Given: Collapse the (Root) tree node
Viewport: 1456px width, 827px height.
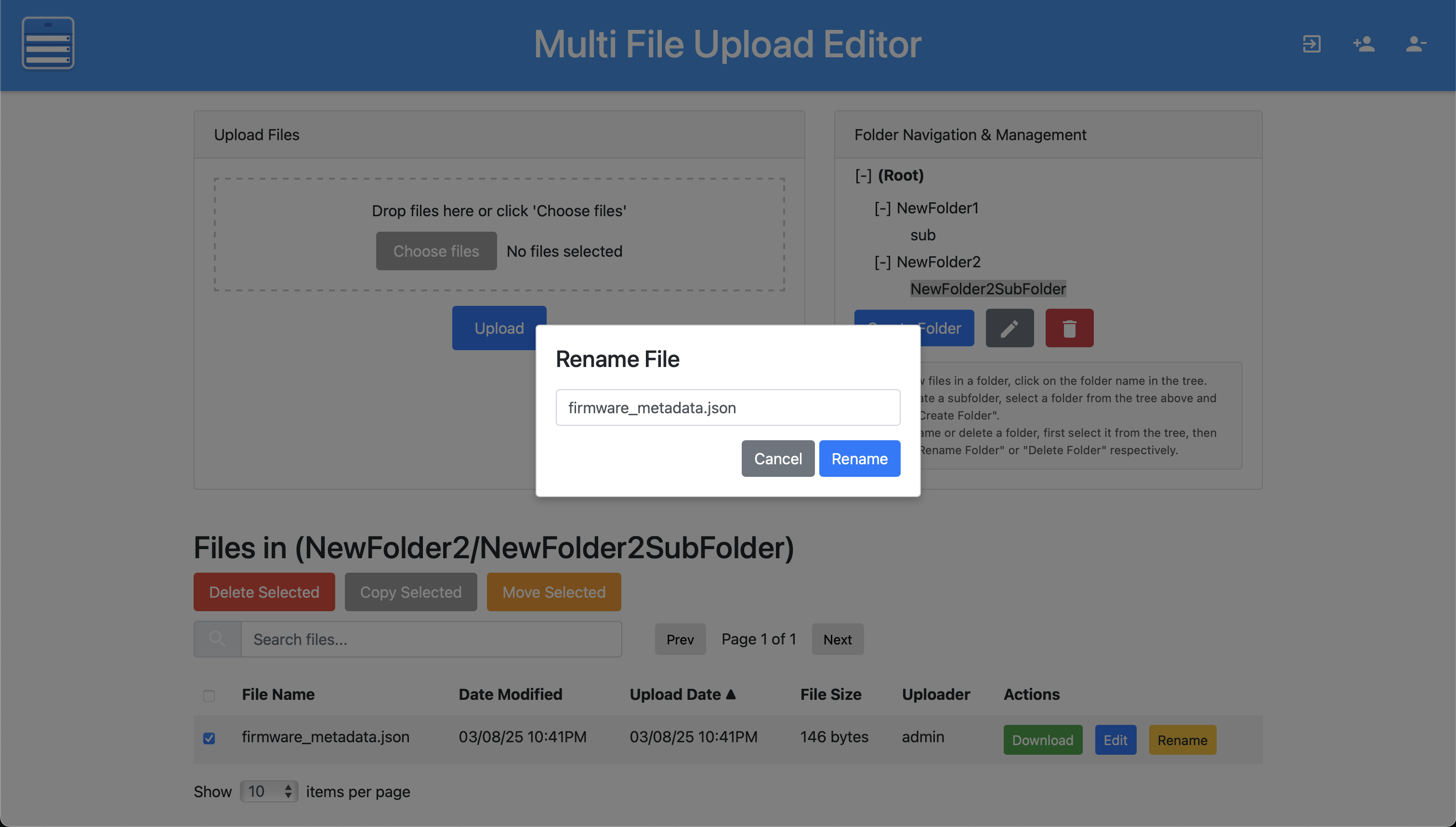Looking at the screenshot, I should (863, 175).
